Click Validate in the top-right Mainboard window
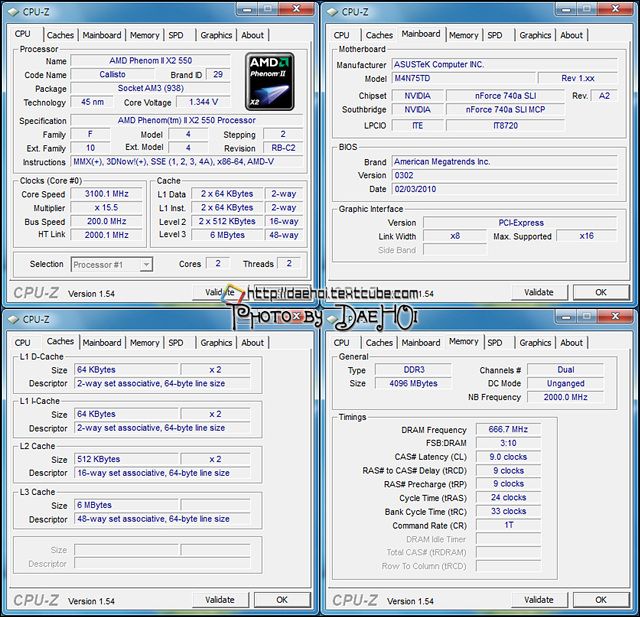This screenshot has height=617, width=640. pyautogui.click(x=539, y=292)
